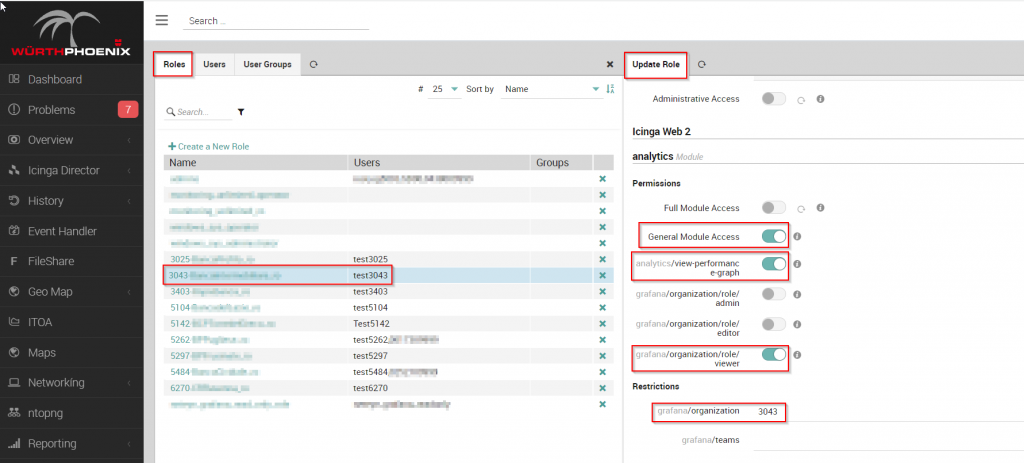Show info for grafana/organization/role/viewer
The height and width of the screenshot is (463, 1024).
[797, 355]
